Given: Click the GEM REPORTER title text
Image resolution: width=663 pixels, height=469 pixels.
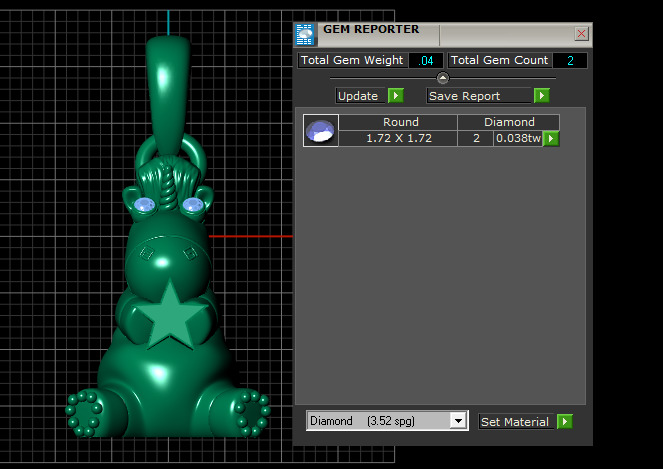Looking at the screenshot, I should [x=371, y=29].
